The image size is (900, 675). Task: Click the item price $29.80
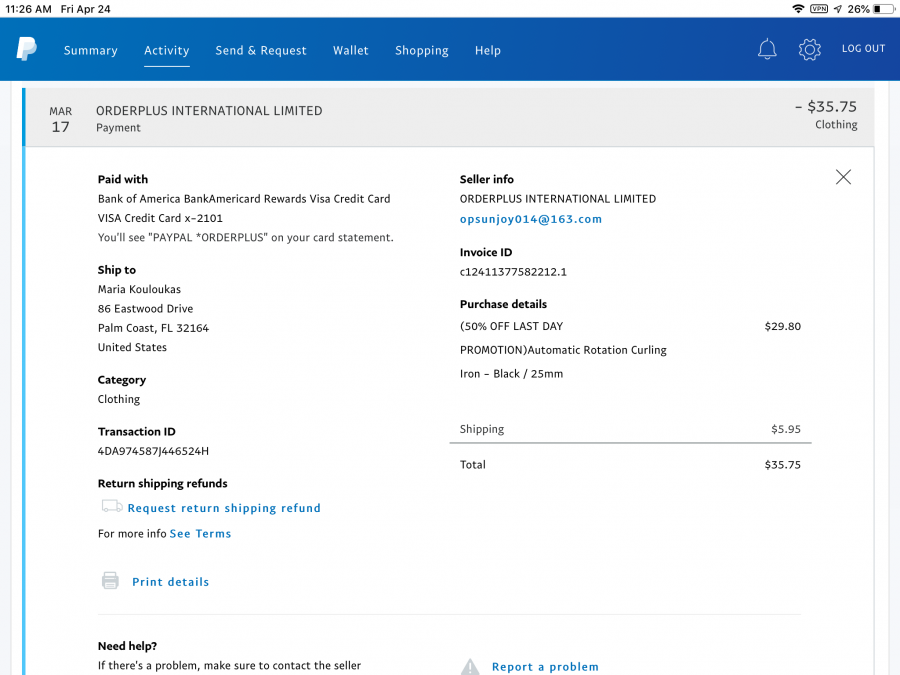point(782,326)
